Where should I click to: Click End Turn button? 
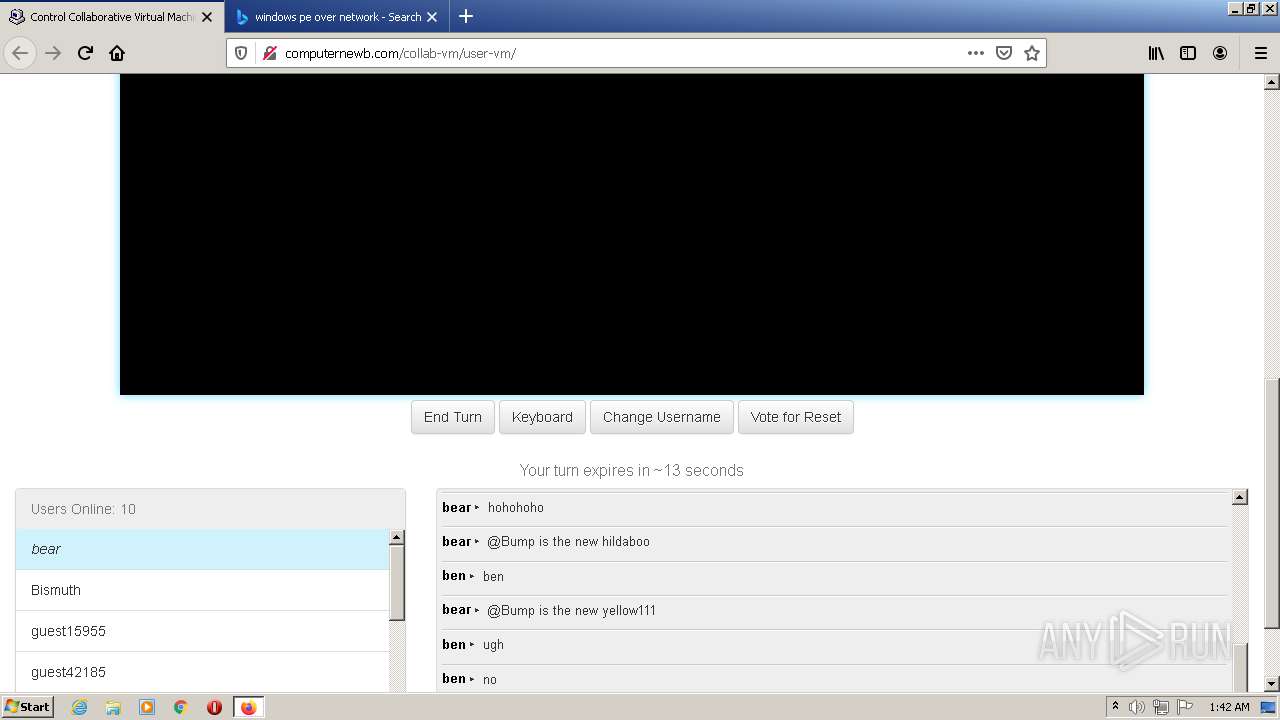(x=453, y=417)
